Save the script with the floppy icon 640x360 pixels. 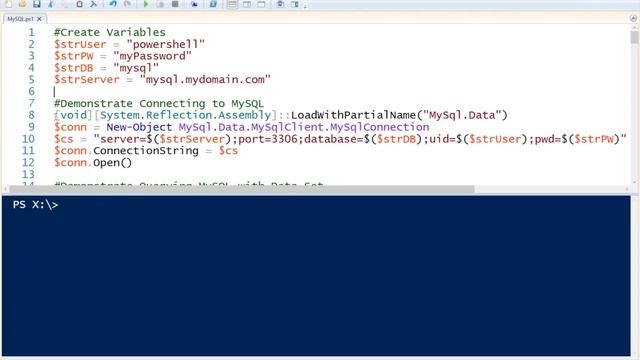tap(37, 4)
